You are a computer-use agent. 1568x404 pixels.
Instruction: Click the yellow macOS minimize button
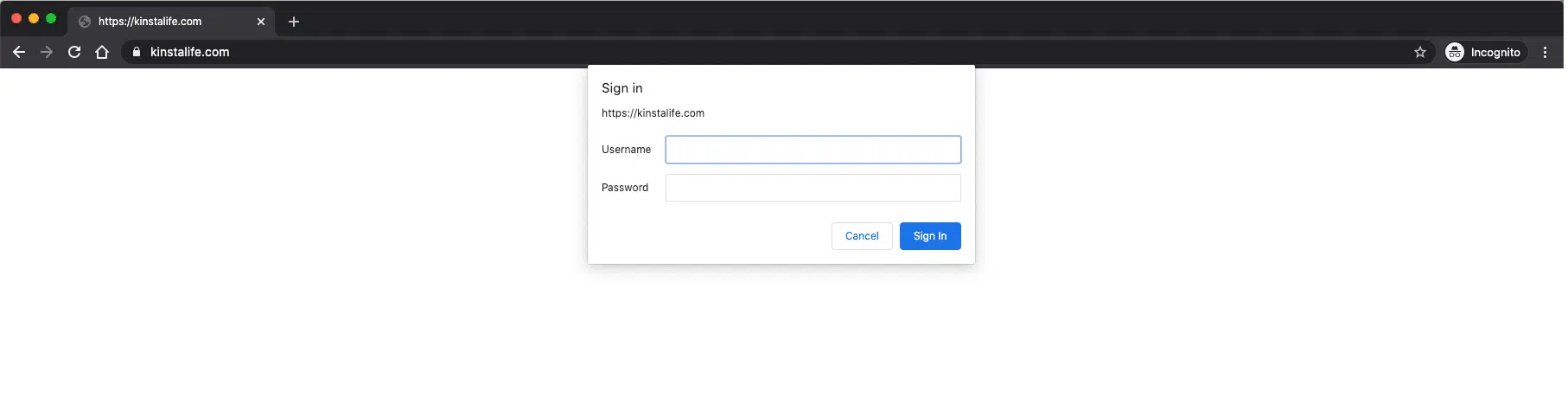point(34,18)
